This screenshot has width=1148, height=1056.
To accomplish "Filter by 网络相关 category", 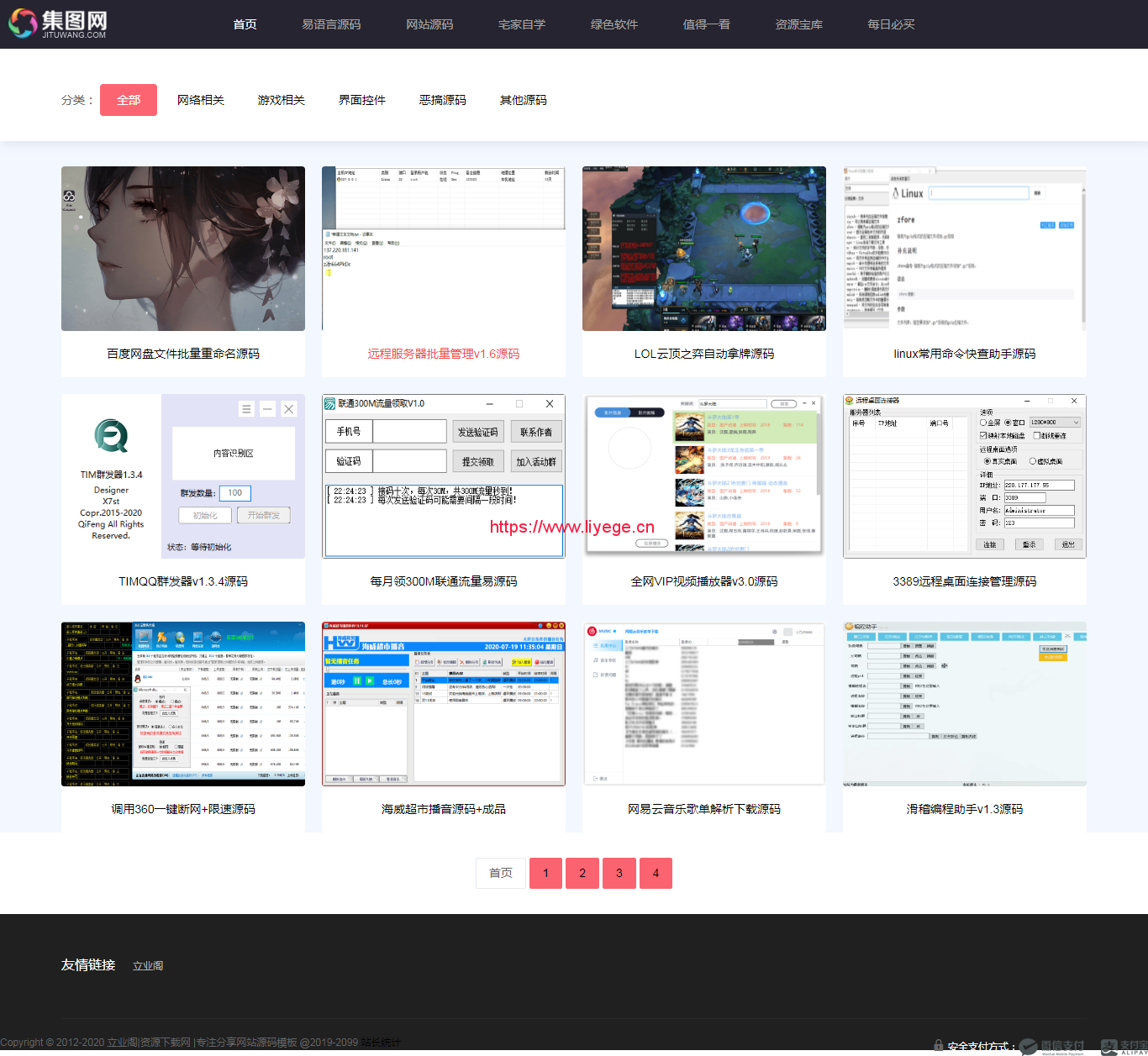I will tap(201, 100).
